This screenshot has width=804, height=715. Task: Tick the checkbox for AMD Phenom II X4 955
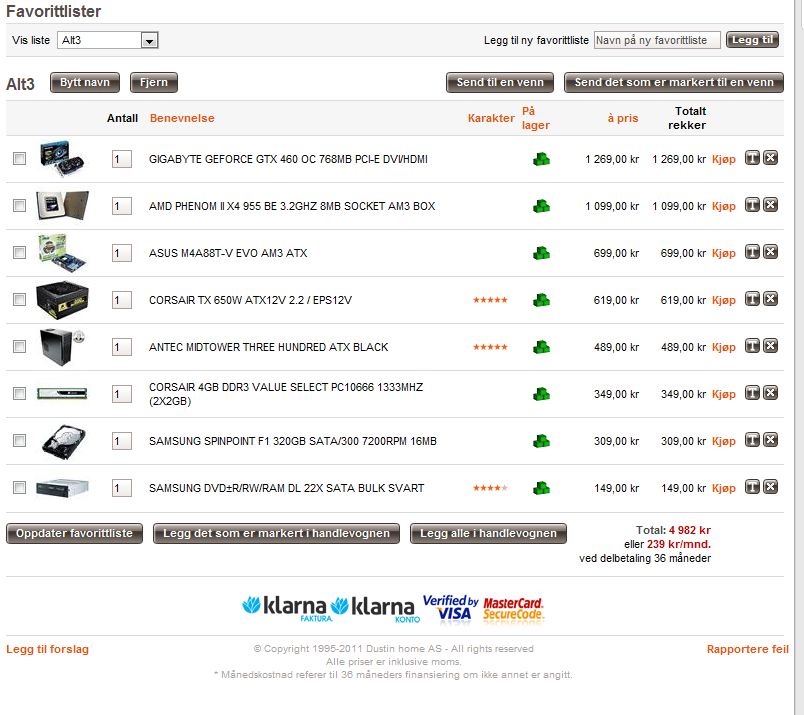(x=19, y=206)
